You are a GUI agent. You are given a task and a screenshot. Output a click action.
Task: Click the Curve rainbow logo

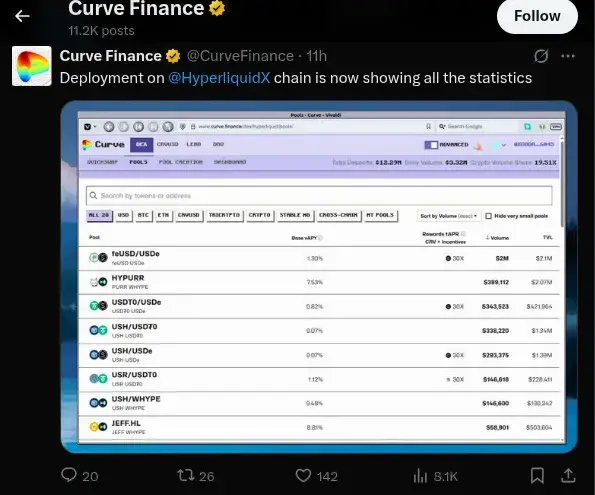tap(87, 145)
